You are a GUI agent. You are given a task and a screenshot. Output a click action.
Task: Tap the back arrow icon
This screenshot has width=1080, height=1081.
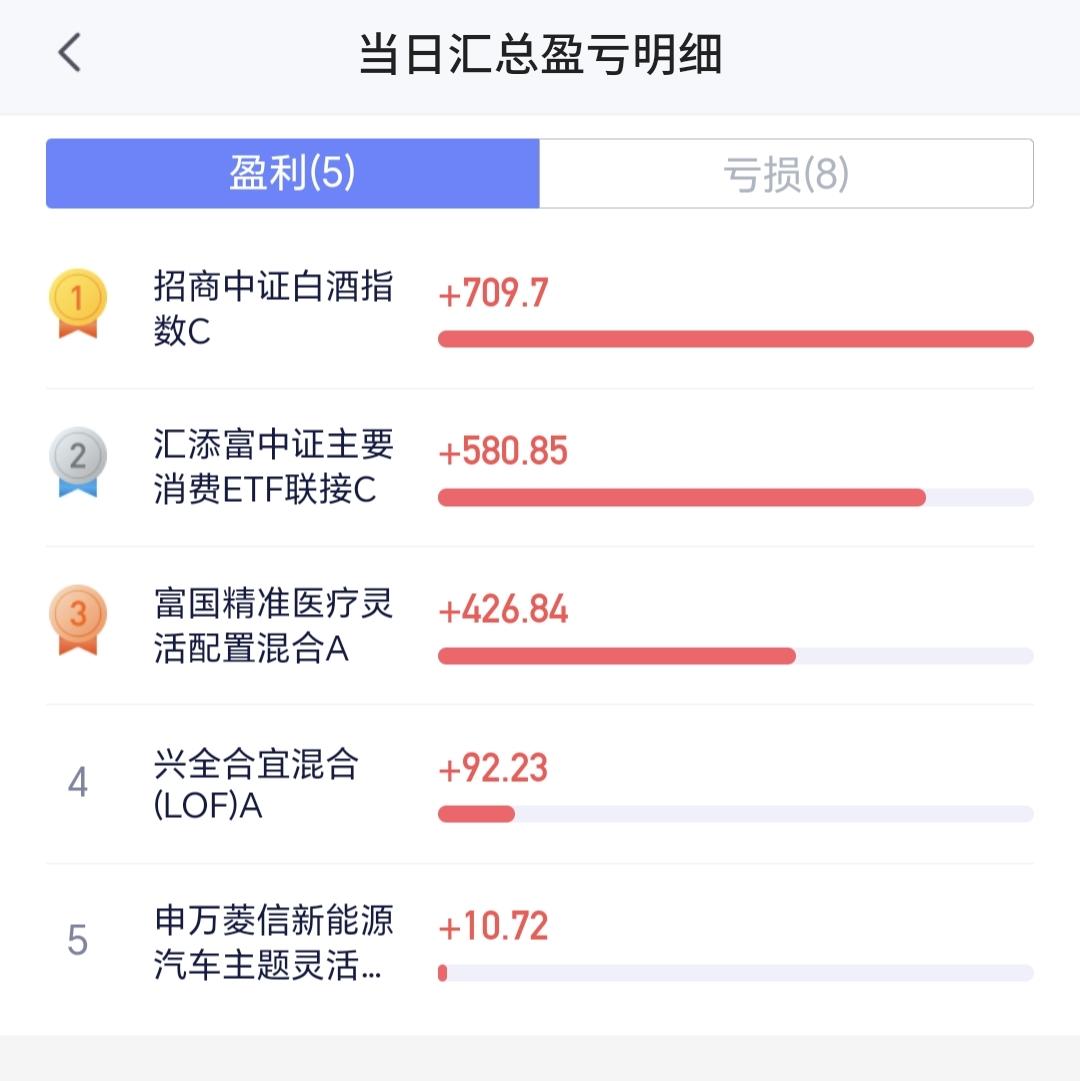[69, 53]
